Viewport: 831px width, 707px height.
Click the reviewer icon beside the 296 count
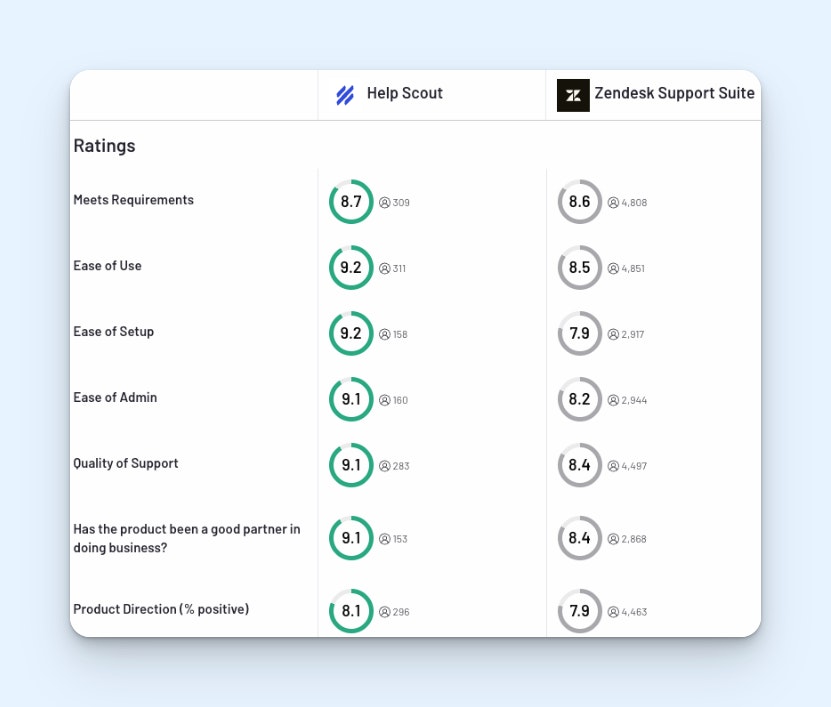pyautogui.click(x=385, y=612)
